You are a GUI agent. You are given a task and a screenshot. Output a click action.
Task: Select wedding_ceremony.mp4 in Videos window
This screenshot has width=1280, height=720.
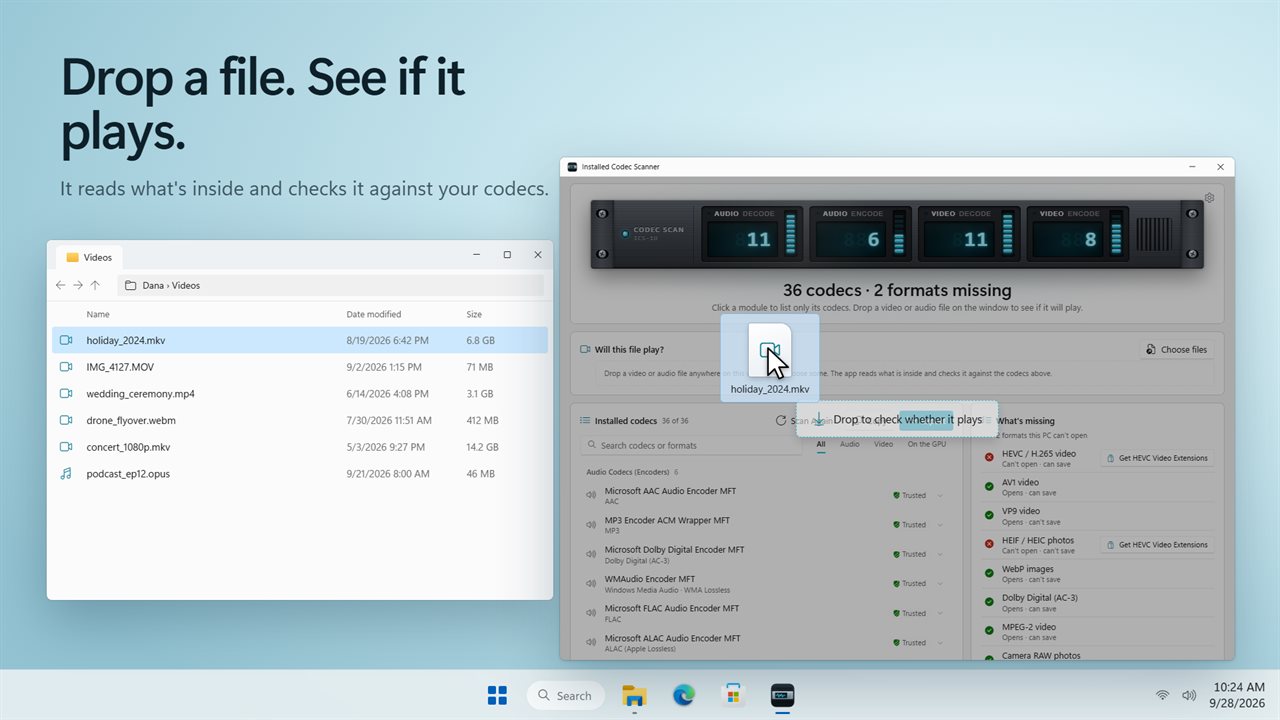300,394
